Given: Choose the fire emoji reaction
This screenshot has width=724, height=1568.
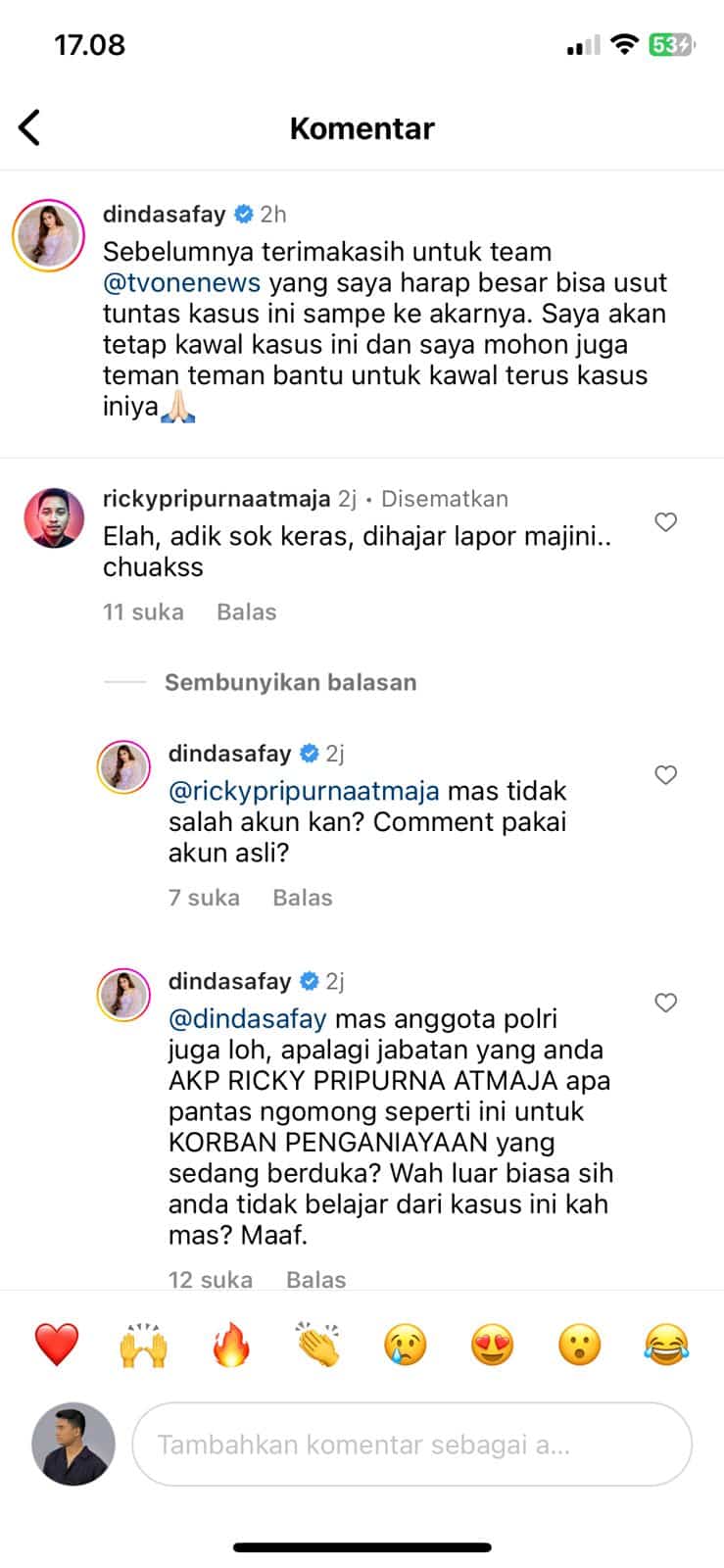Looking at the screenshot, I should coord(230,1344).
